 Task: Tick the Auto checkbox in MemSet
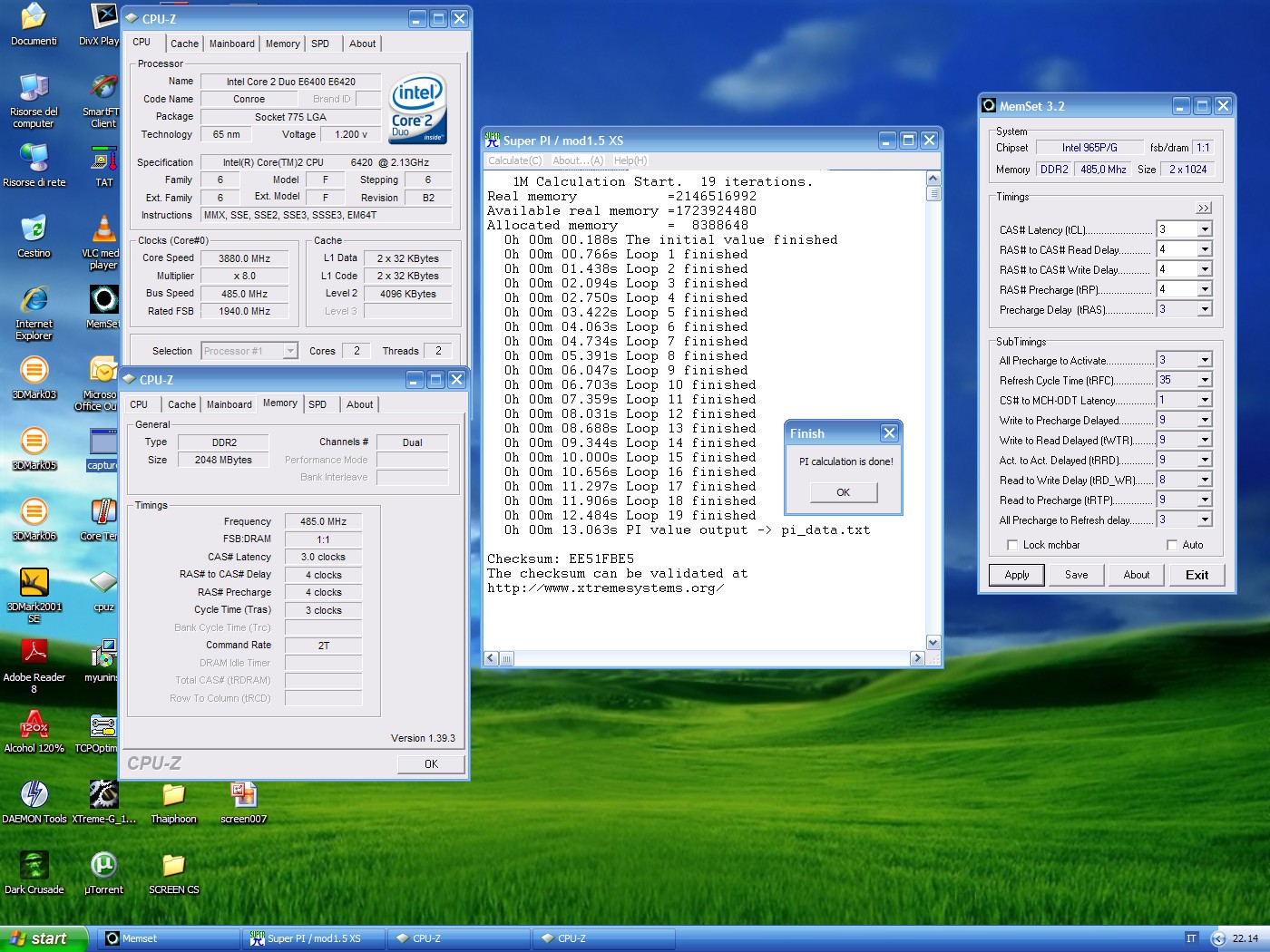click(x=1172, y=545)
